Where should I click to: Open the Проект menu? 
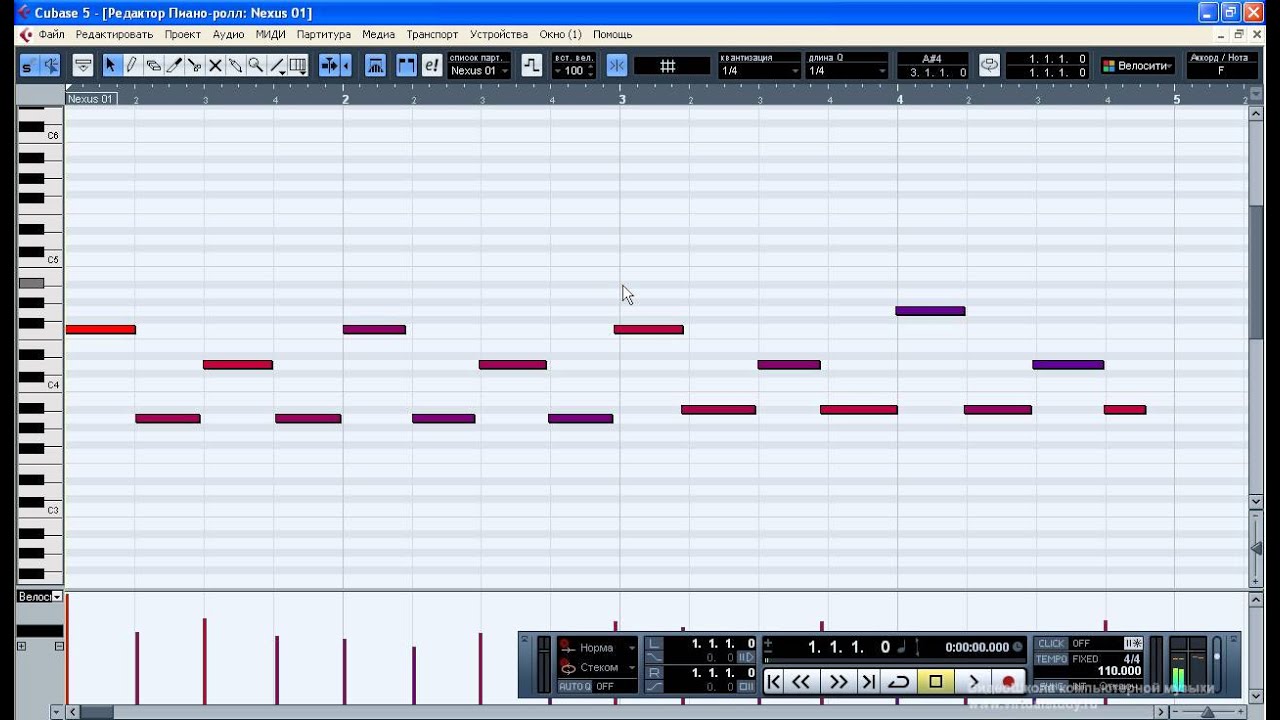pyautogui.click(x=183, y=34)
